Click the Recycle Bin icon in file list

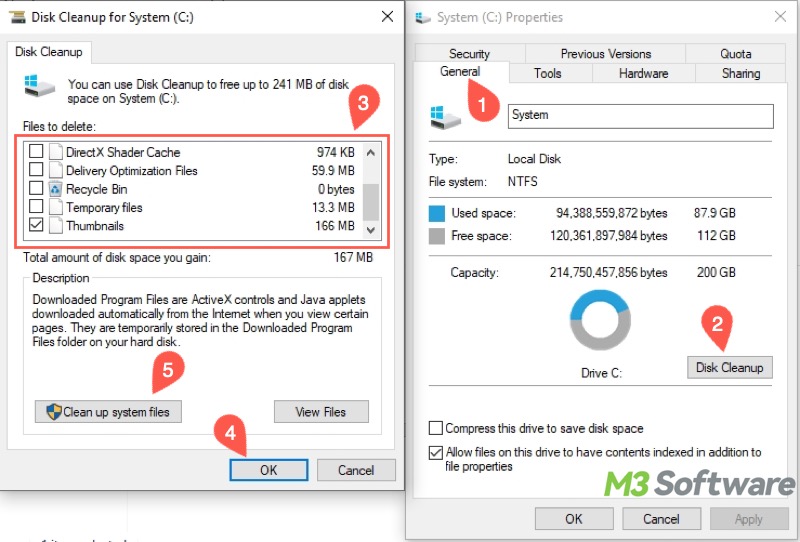point(56,189)
